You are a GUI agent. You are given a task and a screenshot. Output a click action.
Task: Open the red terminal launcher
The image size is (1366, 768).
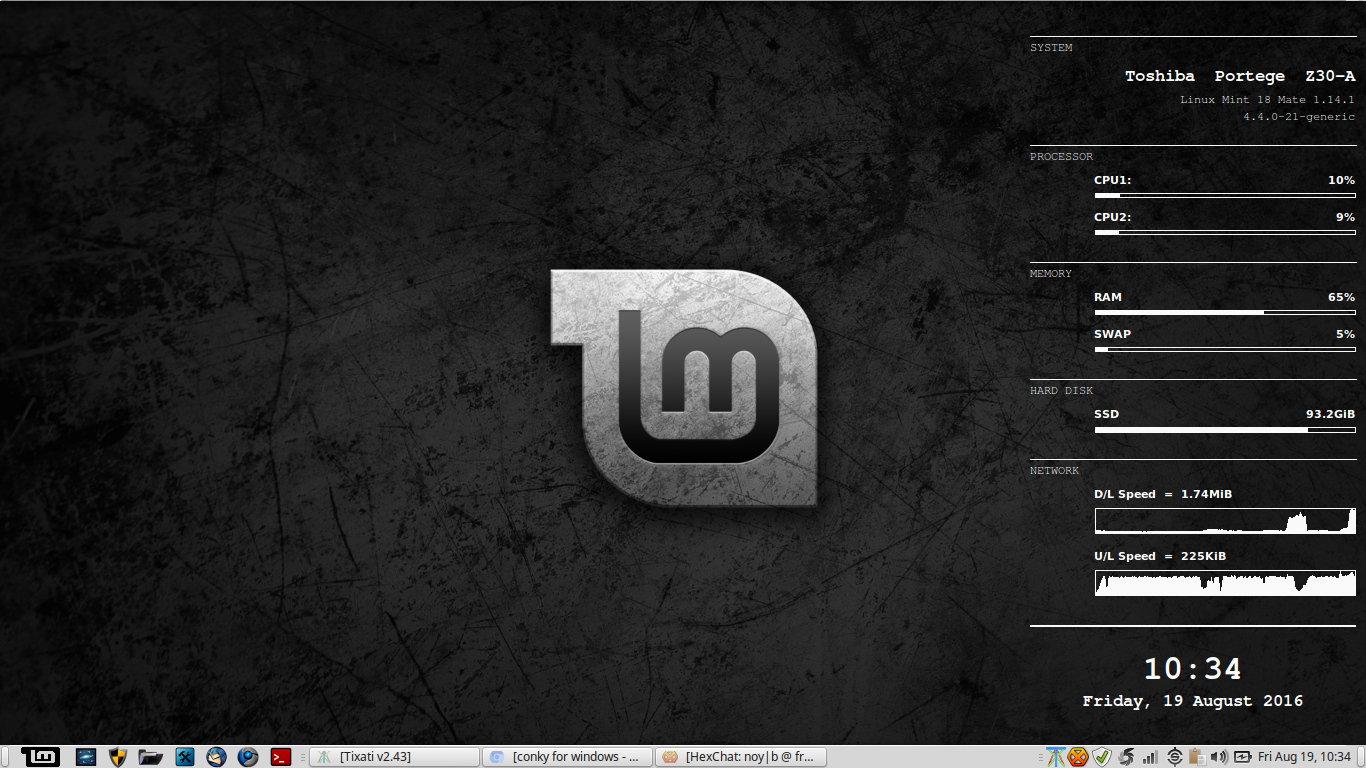281,757
